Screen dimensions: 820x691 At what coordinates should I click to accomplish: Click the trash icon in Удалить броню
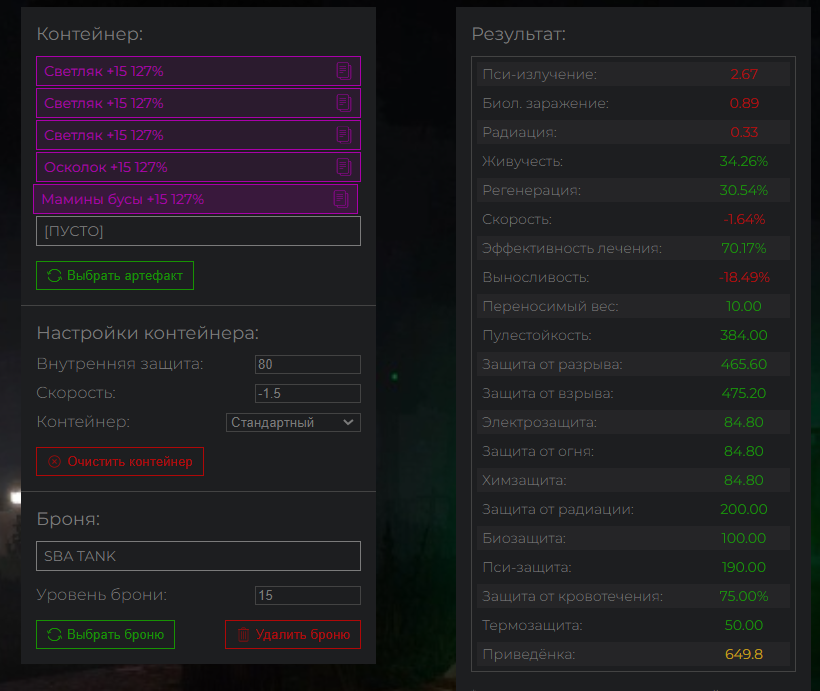click(x=243, y=635)
